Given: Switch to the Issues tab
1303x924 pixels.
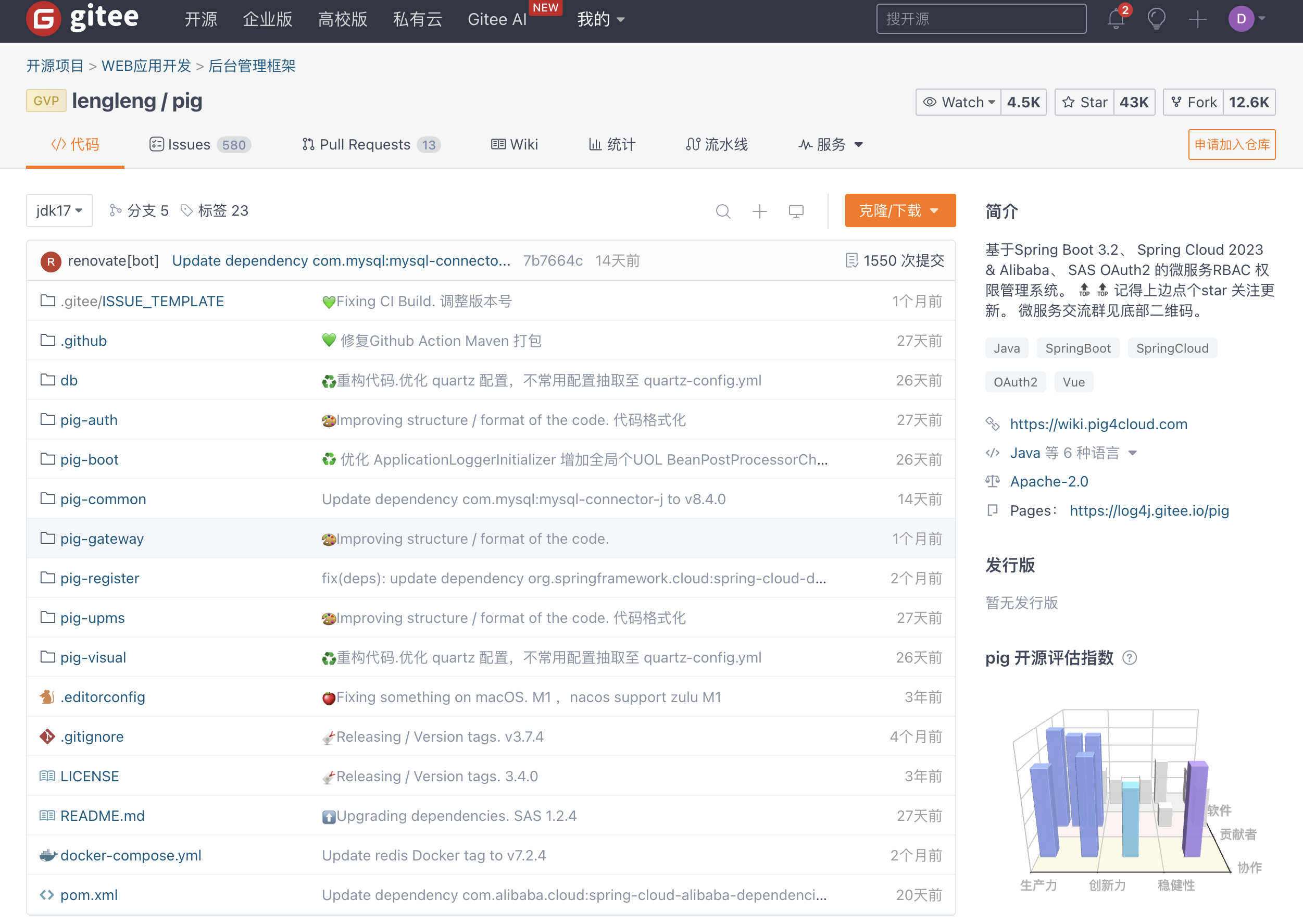Looking at the screenshot, I should pyautogui.click(x=199, y=144).
